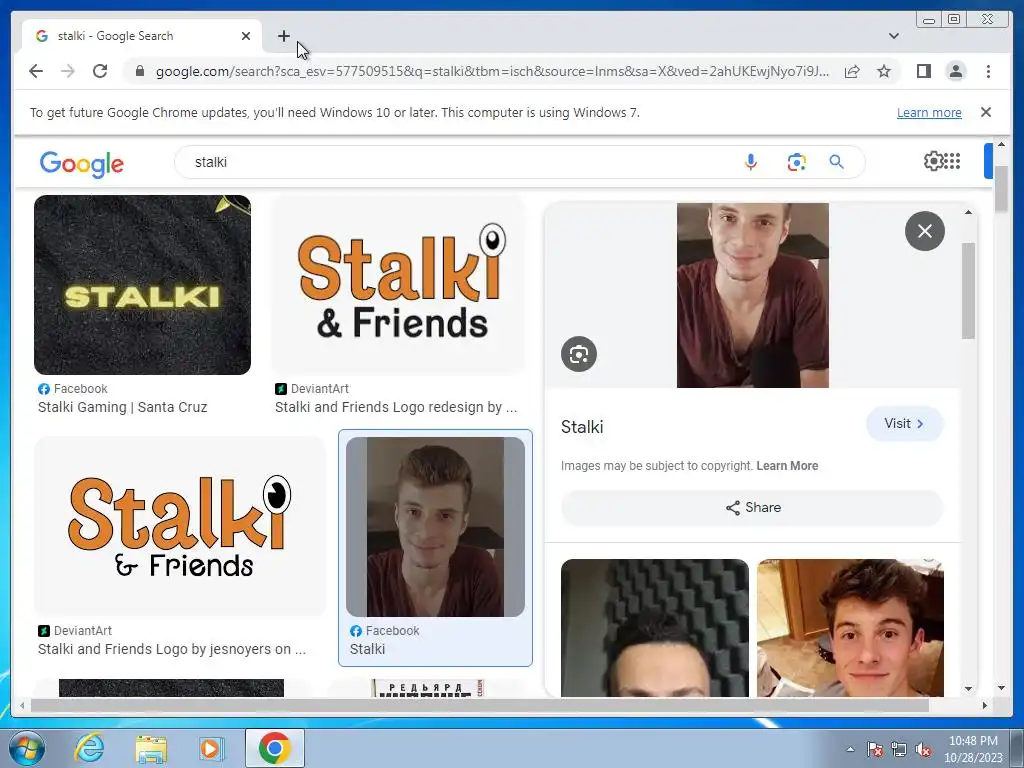Visit the source page
The width and height of the screenshot is (1024, 768).
tap(904, 424)
